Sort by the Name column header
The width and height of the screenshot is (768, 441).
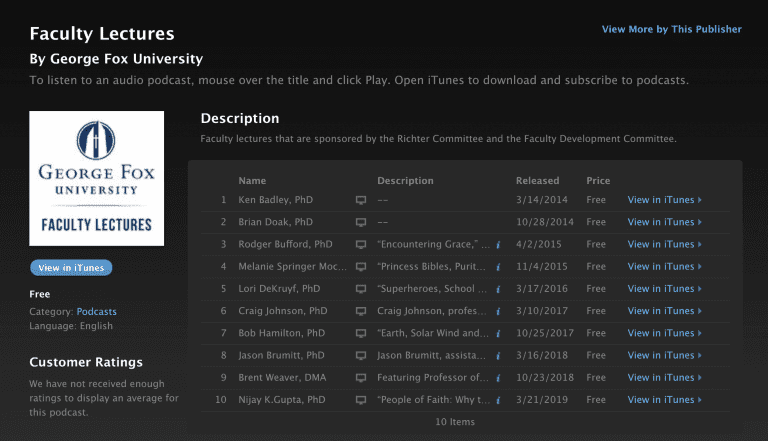252,181
